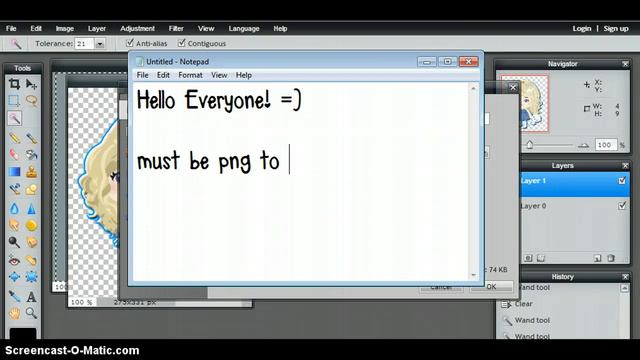This screenshot has height=360, width=640.
Task: Click the delete layer trash icon
Action: tap(611, 258)
